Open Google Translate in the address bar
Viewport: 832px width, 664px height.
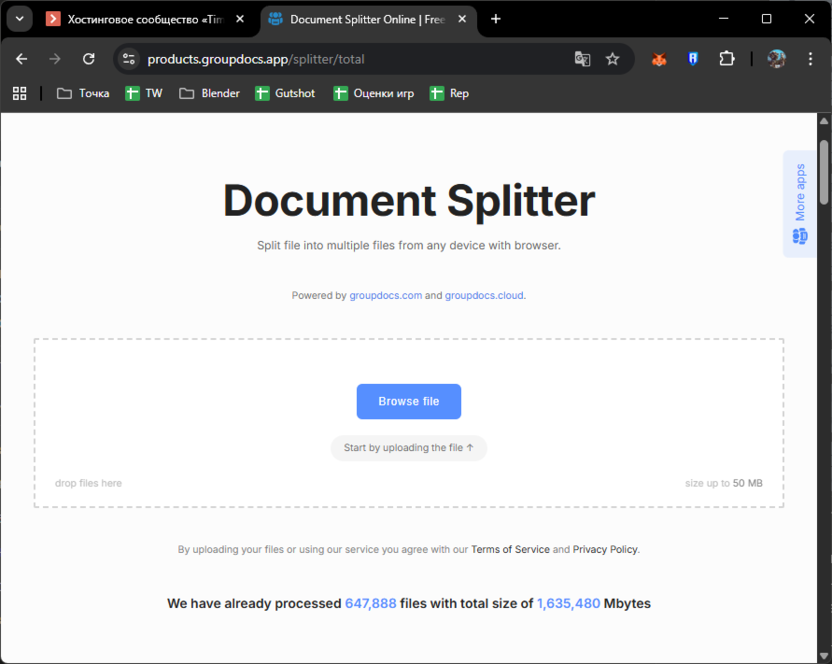[582, 59]
